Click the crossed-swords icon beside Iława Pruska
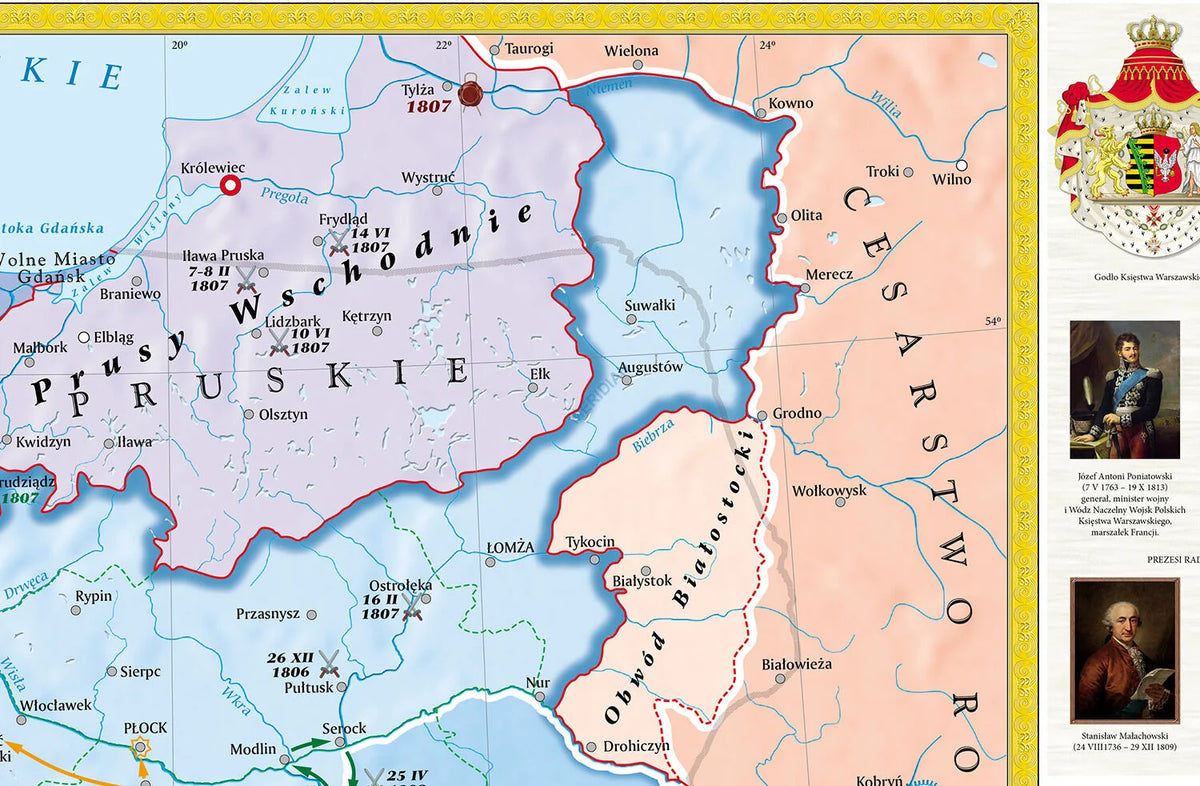The image size is (1200, 786). coord(246,281)
